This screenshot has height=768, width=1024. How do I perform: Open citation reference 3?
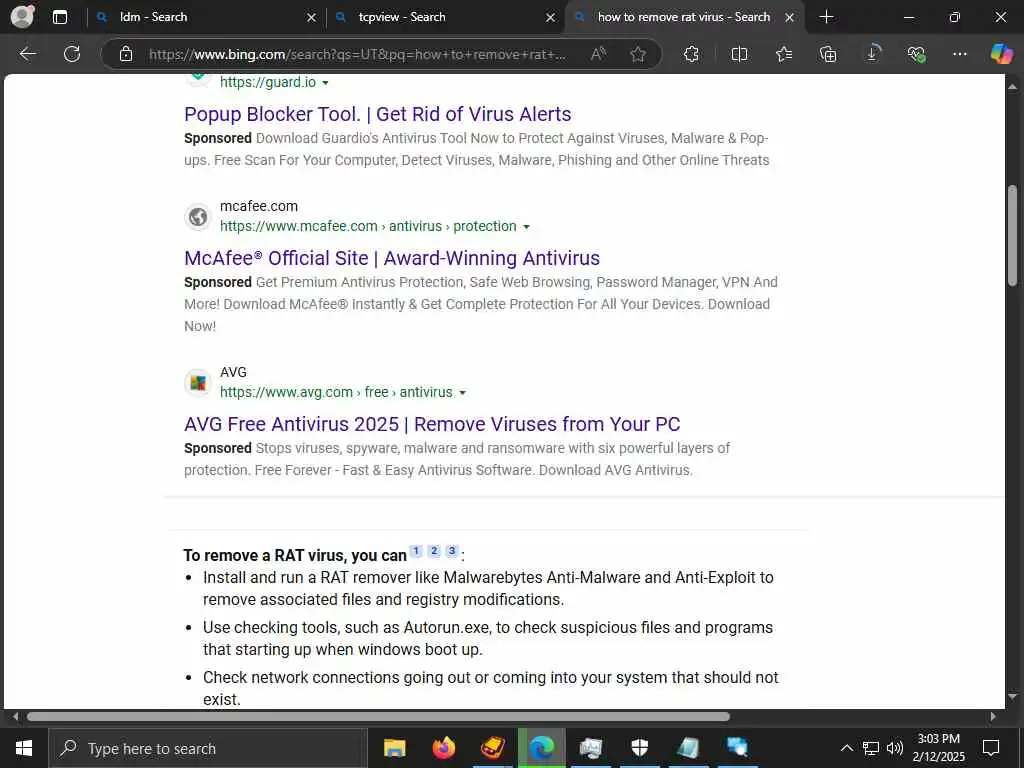coord(451,551)
